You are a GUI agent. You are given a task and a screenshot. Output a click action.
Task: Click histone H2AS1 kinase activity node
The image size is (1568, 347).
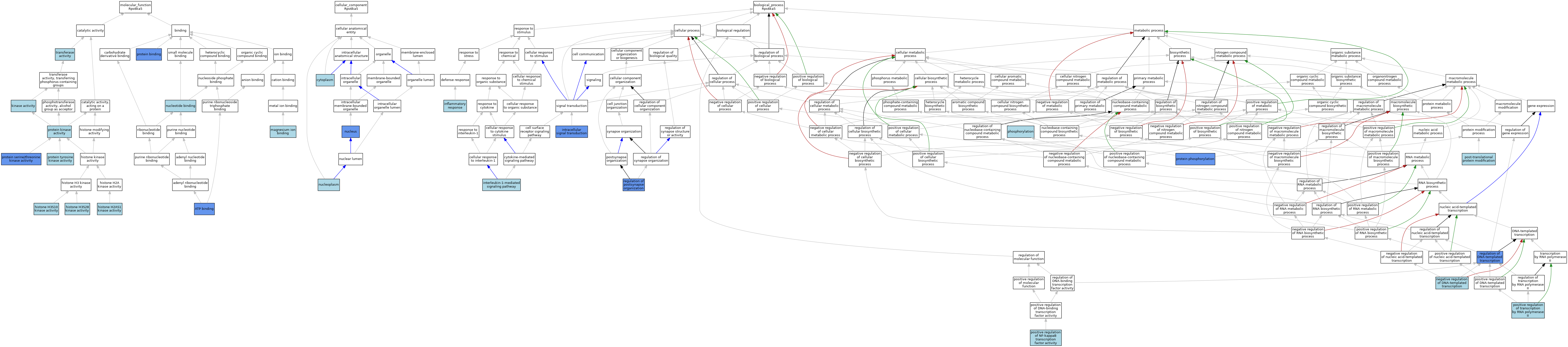coord(109,209)
